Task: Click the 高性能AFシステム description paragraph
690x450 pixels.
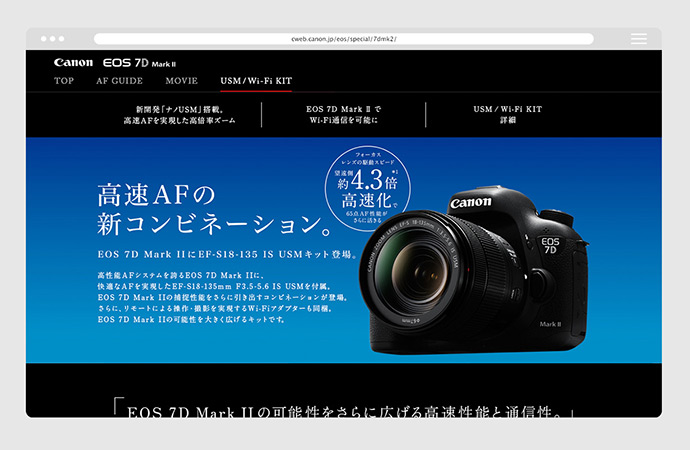Action: 222,297
